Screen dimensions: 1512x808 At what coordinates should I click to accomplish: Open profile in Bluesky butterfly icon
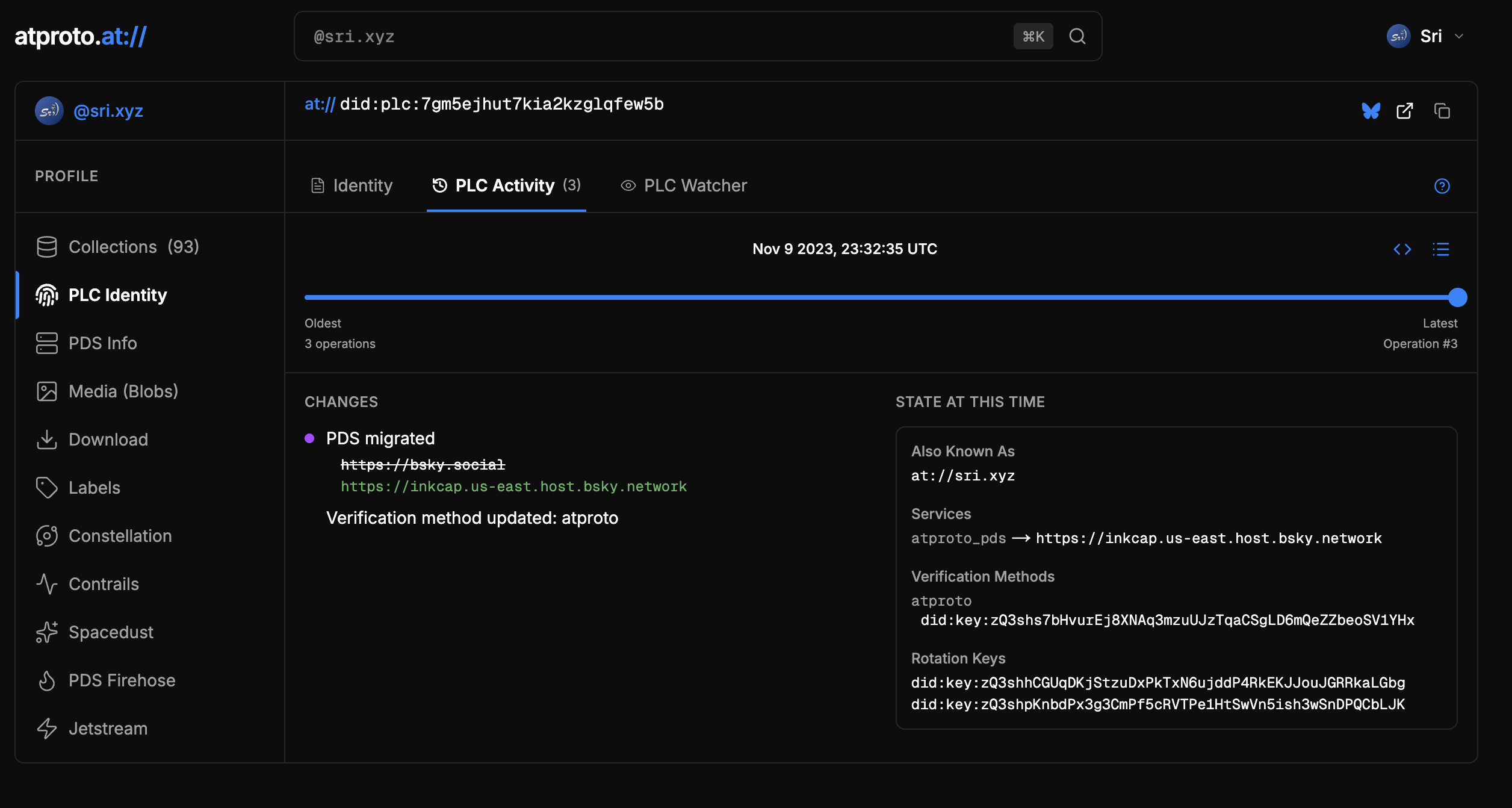coord(1371,111)
